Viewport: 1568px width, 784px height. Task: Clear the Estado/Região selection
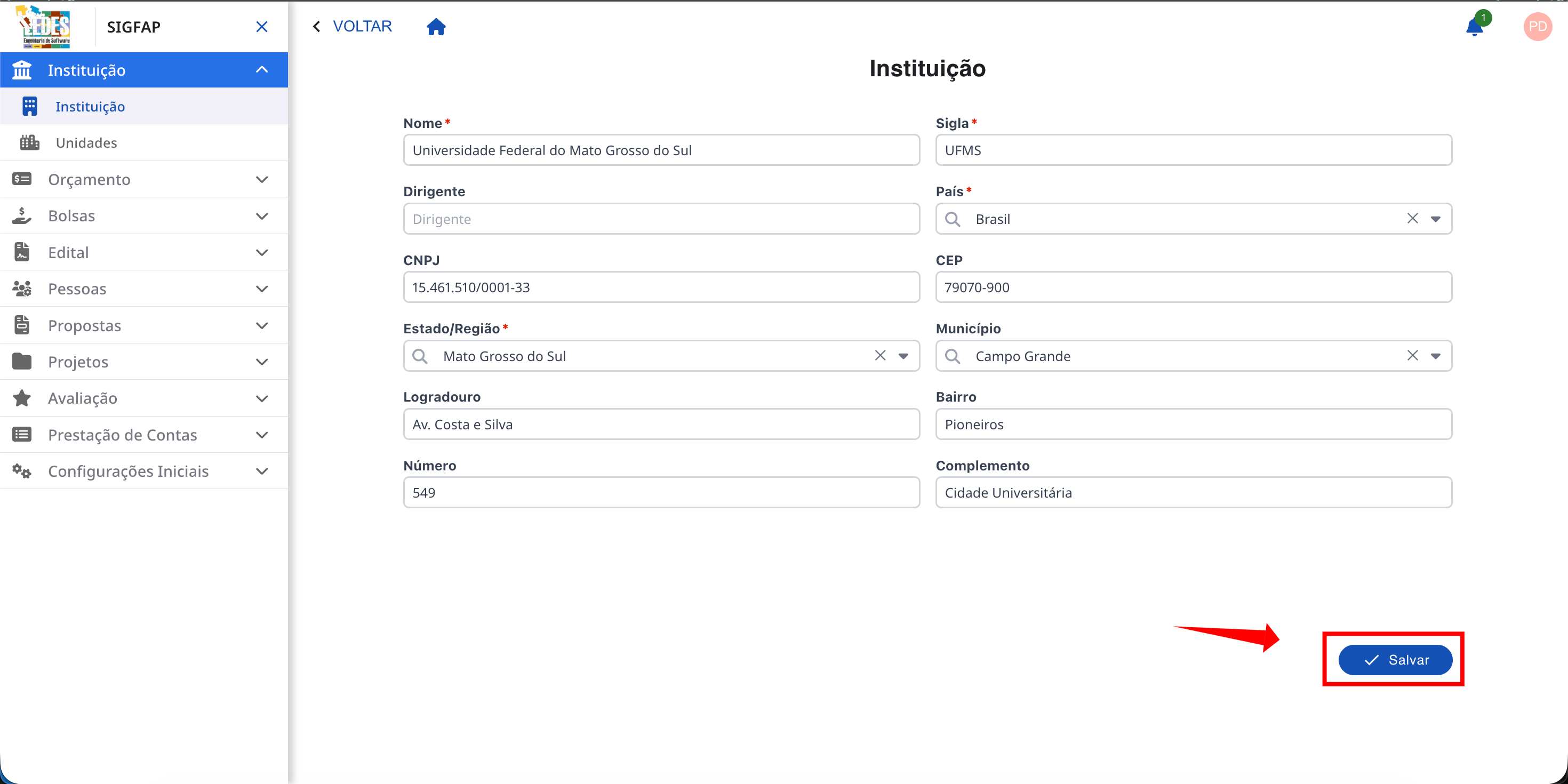(879, 356)
